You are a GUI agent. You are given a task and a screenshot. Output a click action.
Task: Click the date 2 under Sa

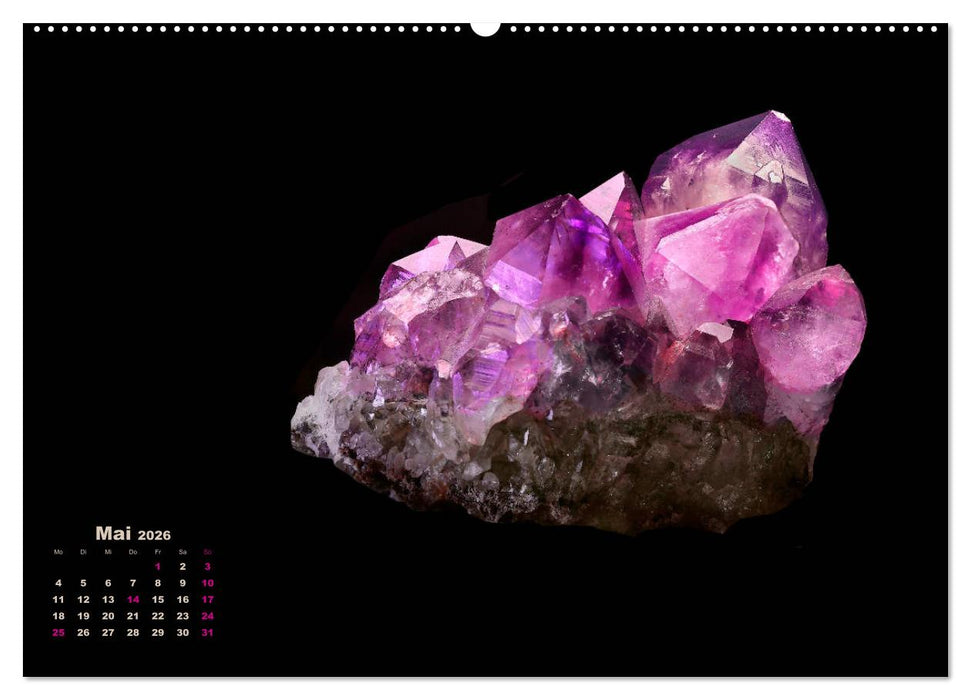pos(182,566)
